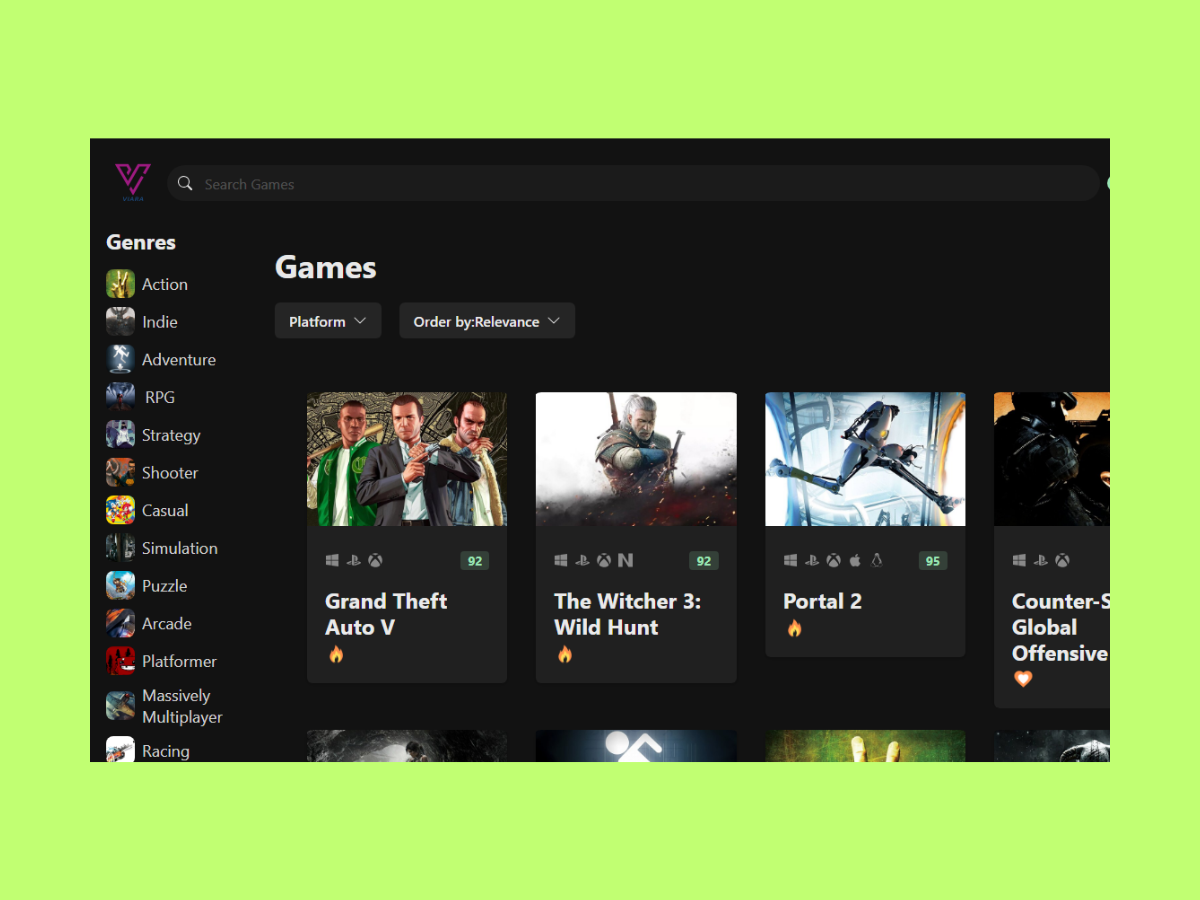Screen dimensions: 1200x900
Task: Select the Strategy genre link
Action: pos(171,435)
